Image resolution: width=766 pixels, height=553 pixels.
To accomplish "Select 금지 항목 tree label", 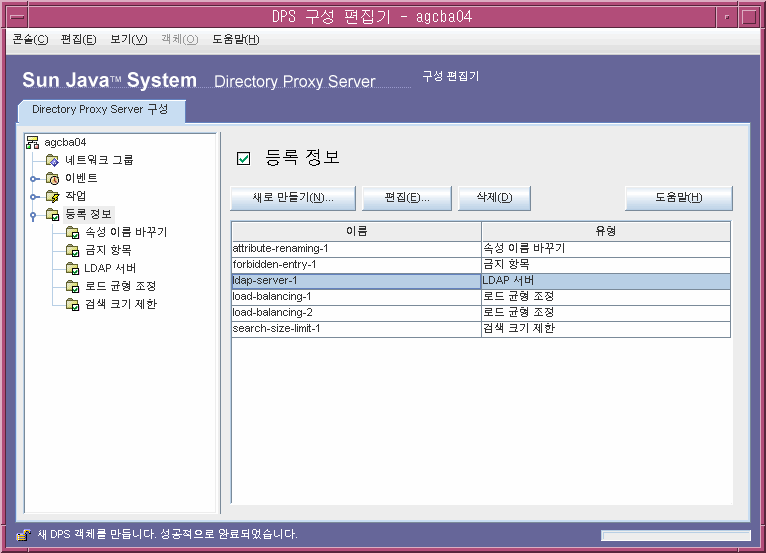I will [108, 250].
